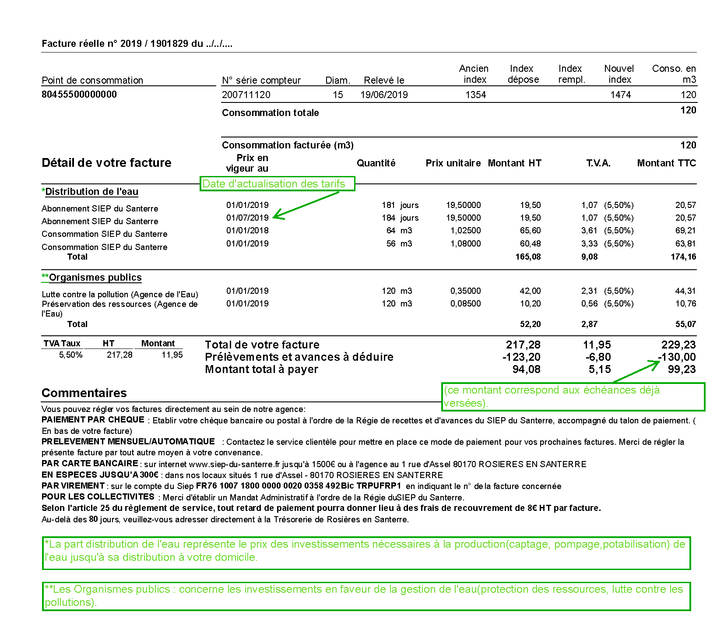Select the unit price 1,08000
724x634 pixels.
coord(465,243)
